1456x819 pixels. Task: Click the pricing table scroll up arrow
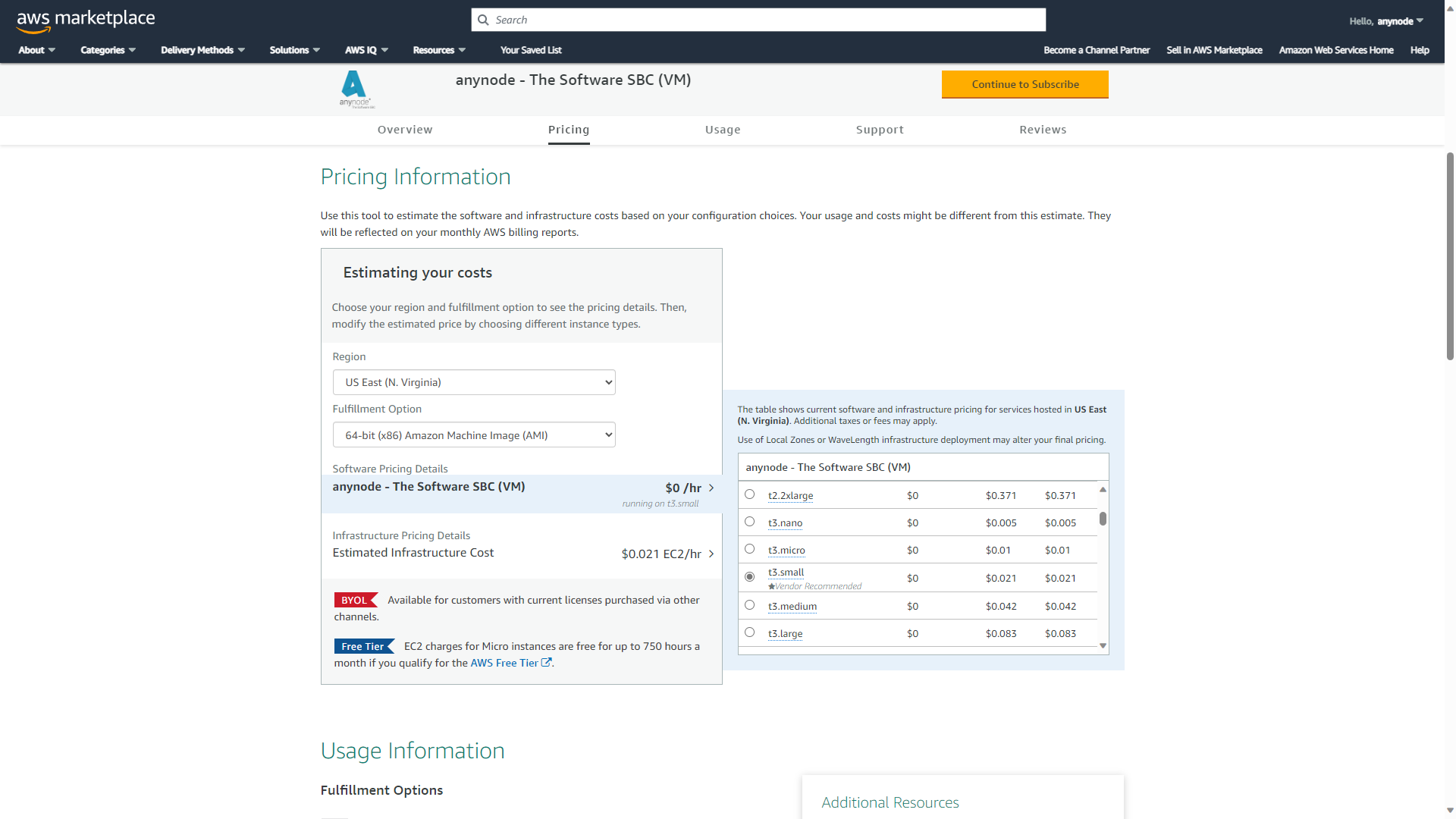click(1103, 489)
